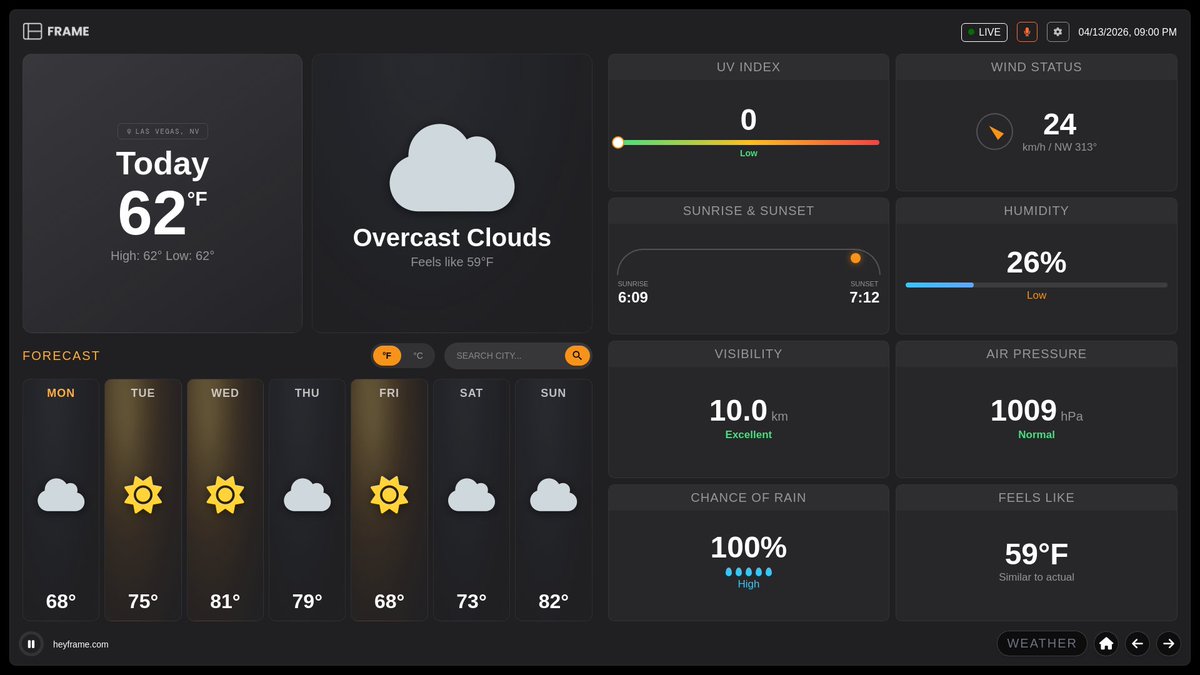1200x675 pixels.
Task: Open the SUN forecast card
Action: point(553,500)
